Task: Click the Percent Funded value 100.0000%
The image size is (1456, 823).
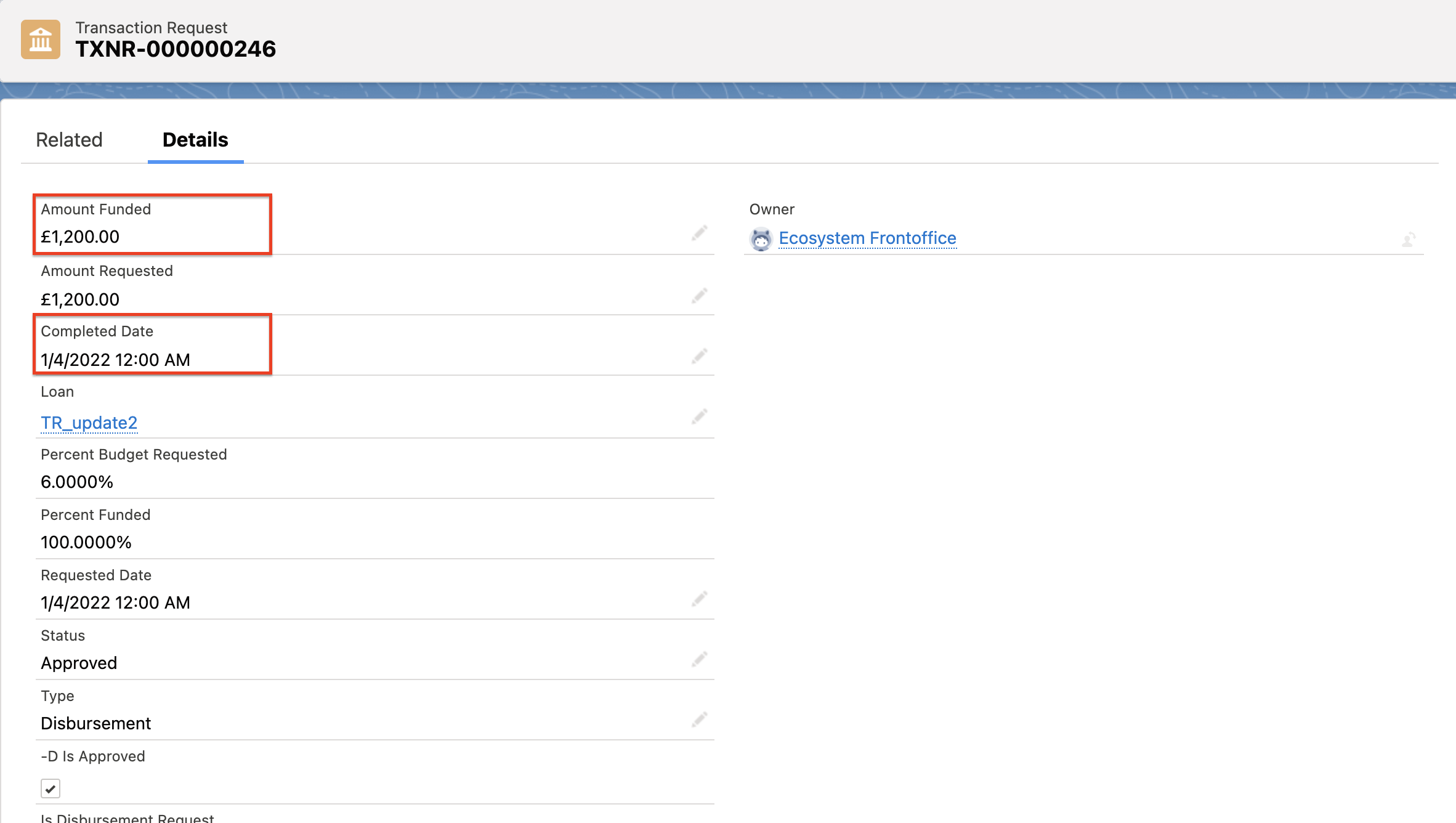Action: [x=86, y=542]
